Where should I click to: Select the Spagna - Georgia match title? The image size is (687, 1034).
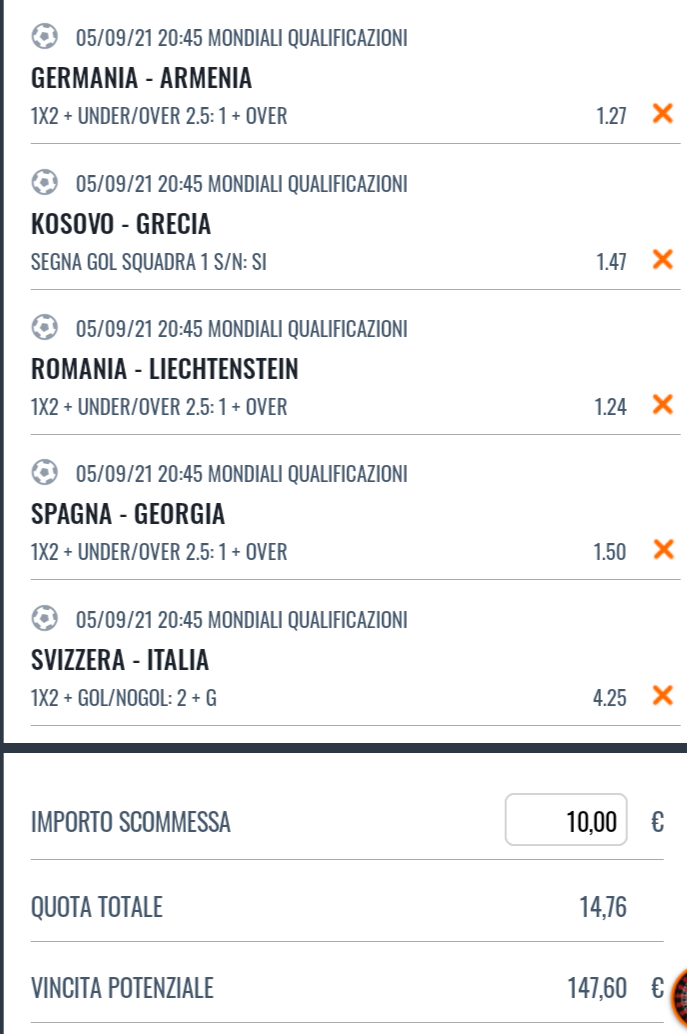(128, 514)
